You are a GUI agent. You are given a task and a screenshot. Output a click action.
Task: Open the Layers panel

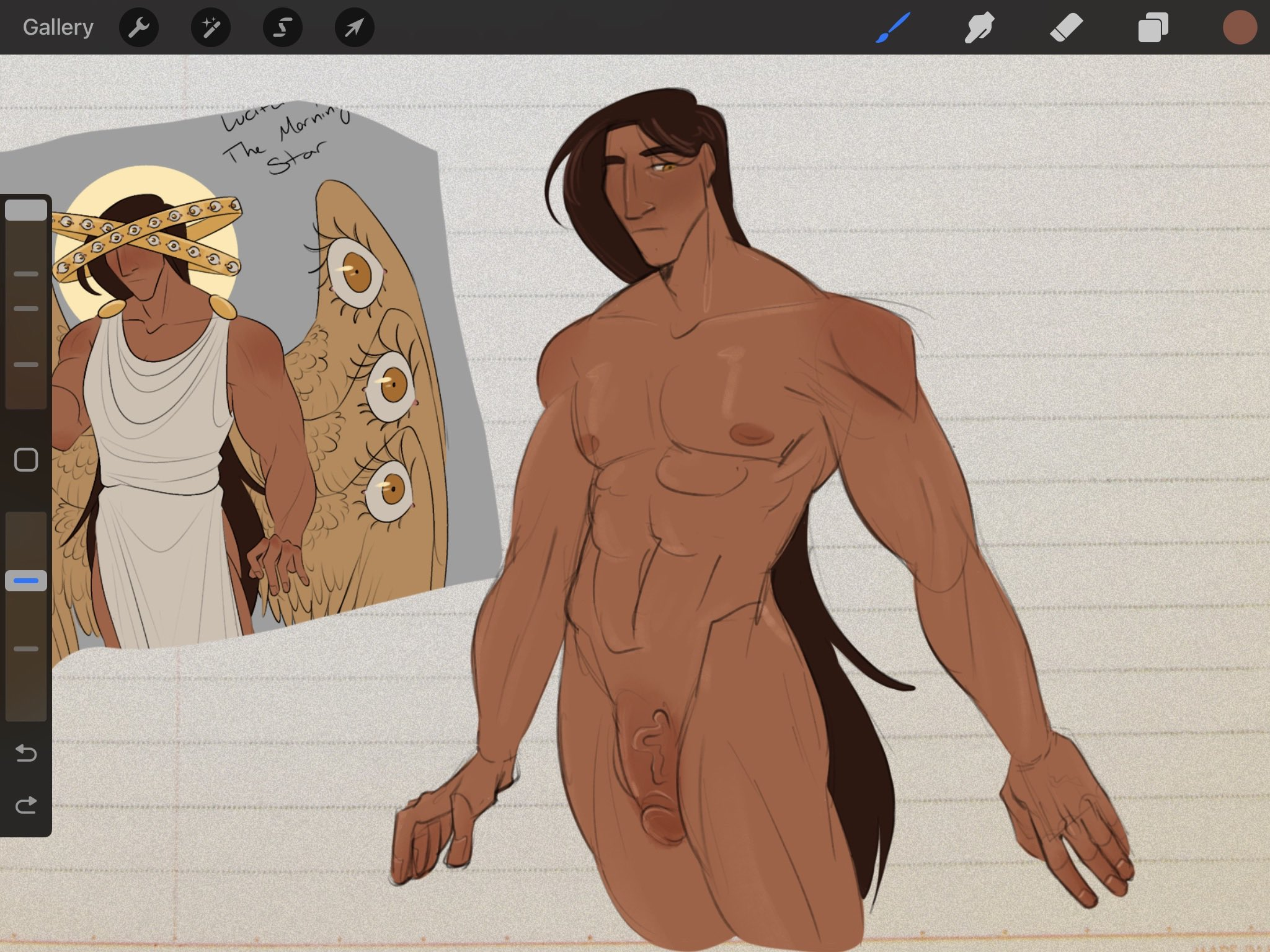(x=1153, y=27)
